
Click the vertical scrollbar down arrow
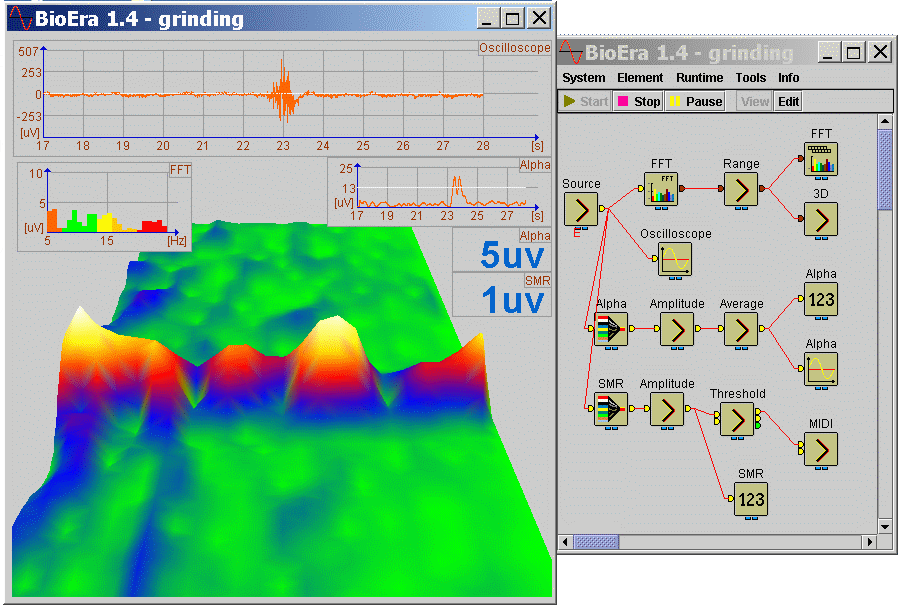[885, 526]
